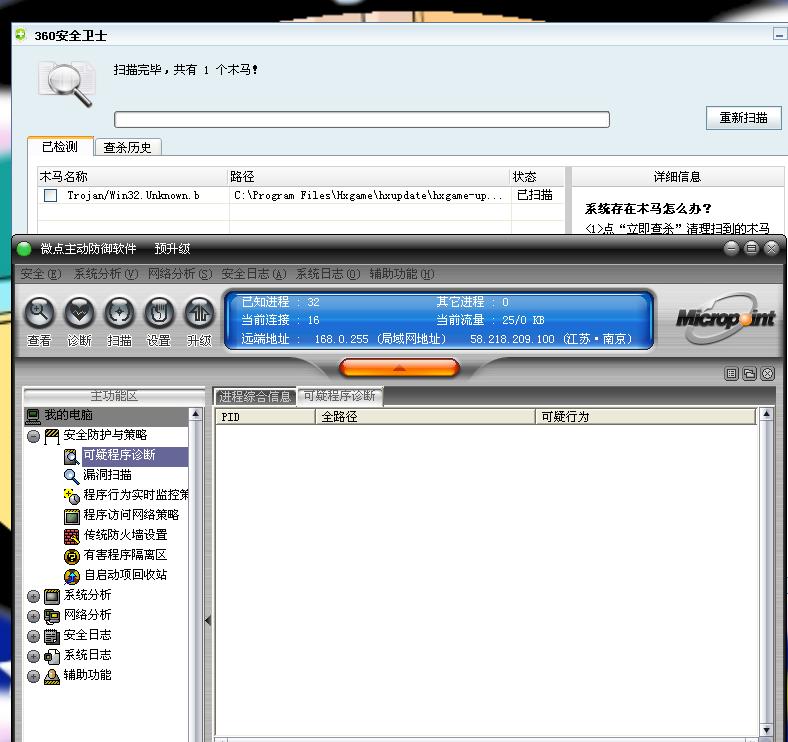Click the 自启动项回收站 icon
This screenshot has height=742, width=788.
(72, 577)
